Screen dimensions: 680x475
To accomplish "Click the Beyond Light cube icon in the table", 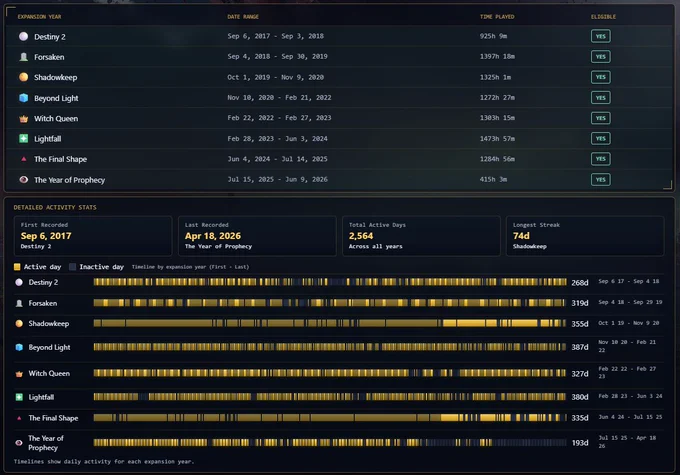I will (23, 98).
